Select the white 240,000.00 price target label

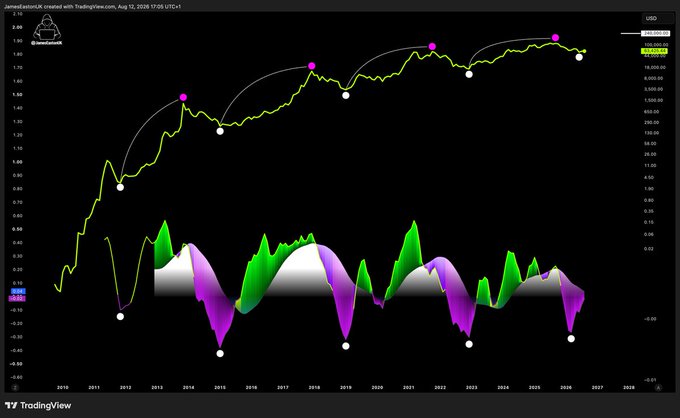click(x=655, y=33)
